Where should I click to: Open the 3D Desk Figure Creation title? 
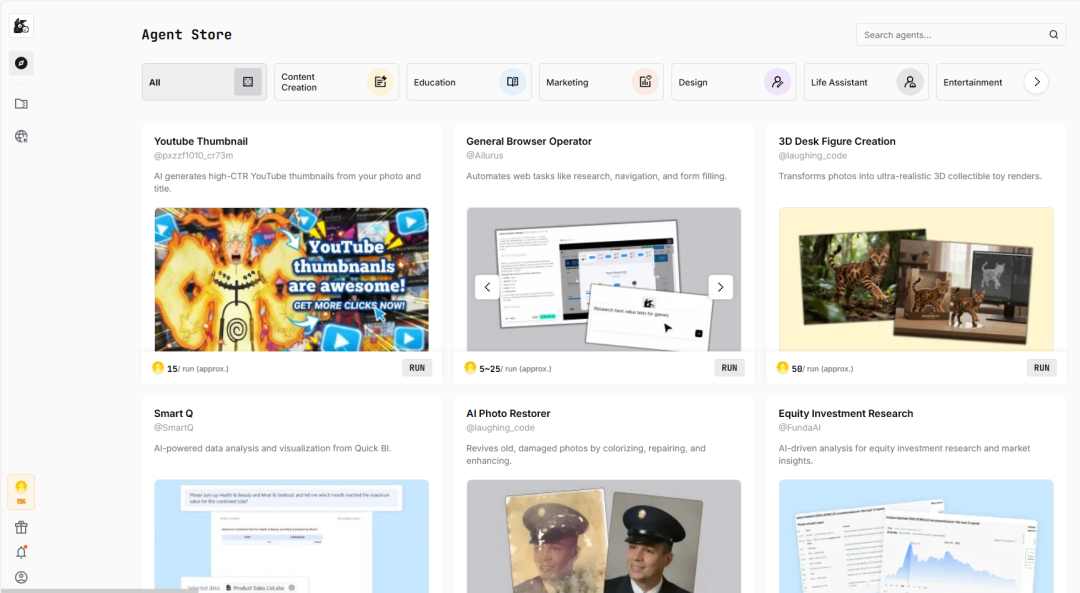[837, 141]
